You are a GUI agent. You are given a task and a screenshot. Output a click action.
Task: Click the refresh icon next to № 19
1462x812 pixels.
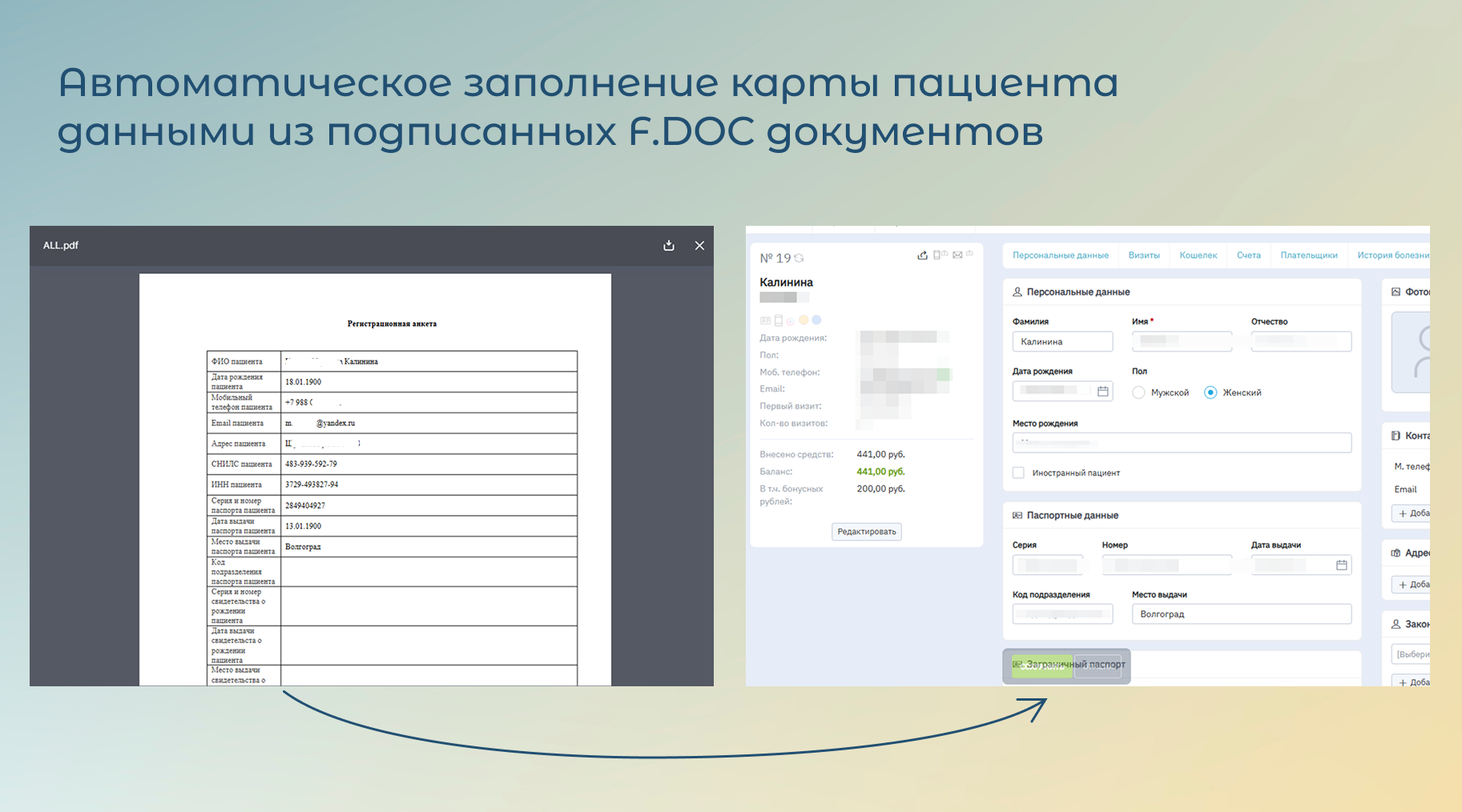[x=799, y=259]
